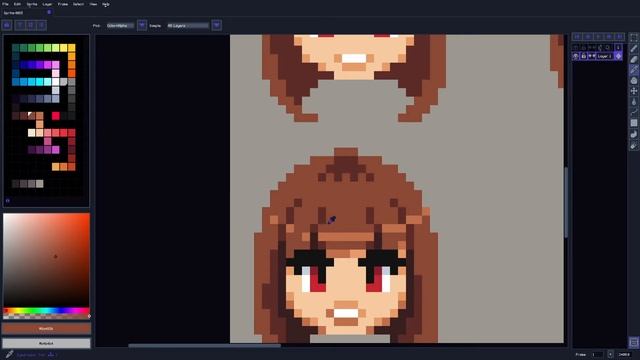
Task: Click the frame field stepper at bottom right
Action: coord(610,354)
